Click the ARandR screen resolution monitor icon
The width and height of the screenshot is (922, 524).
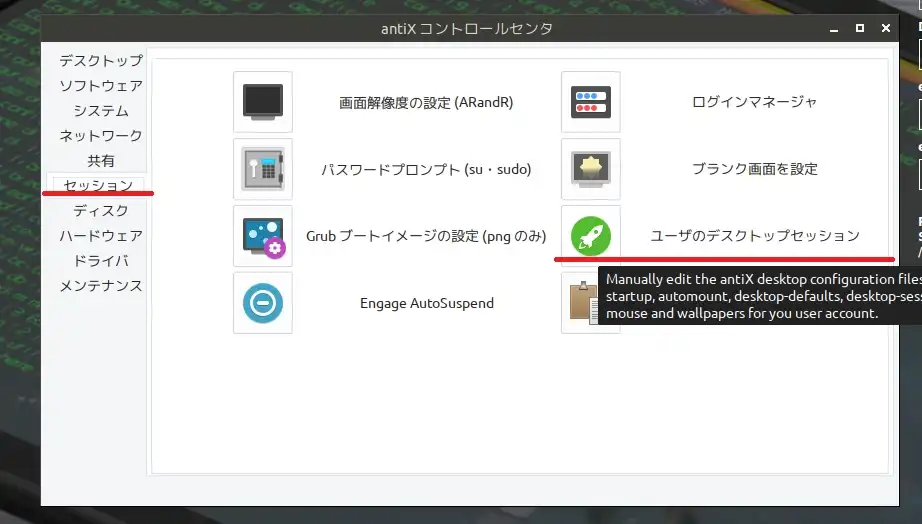(263, 102)
